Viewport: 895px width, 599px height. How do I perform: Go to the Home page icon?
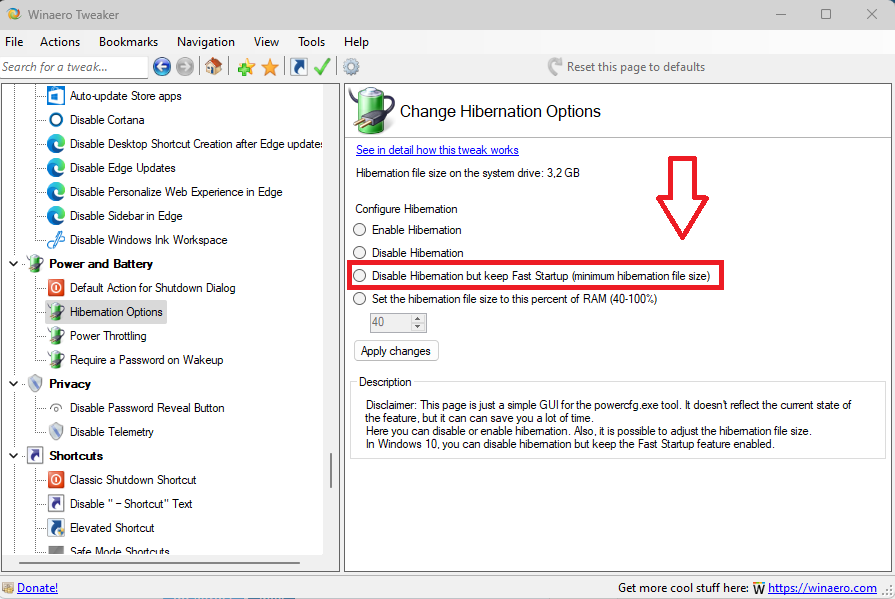[x=213, y=67]
